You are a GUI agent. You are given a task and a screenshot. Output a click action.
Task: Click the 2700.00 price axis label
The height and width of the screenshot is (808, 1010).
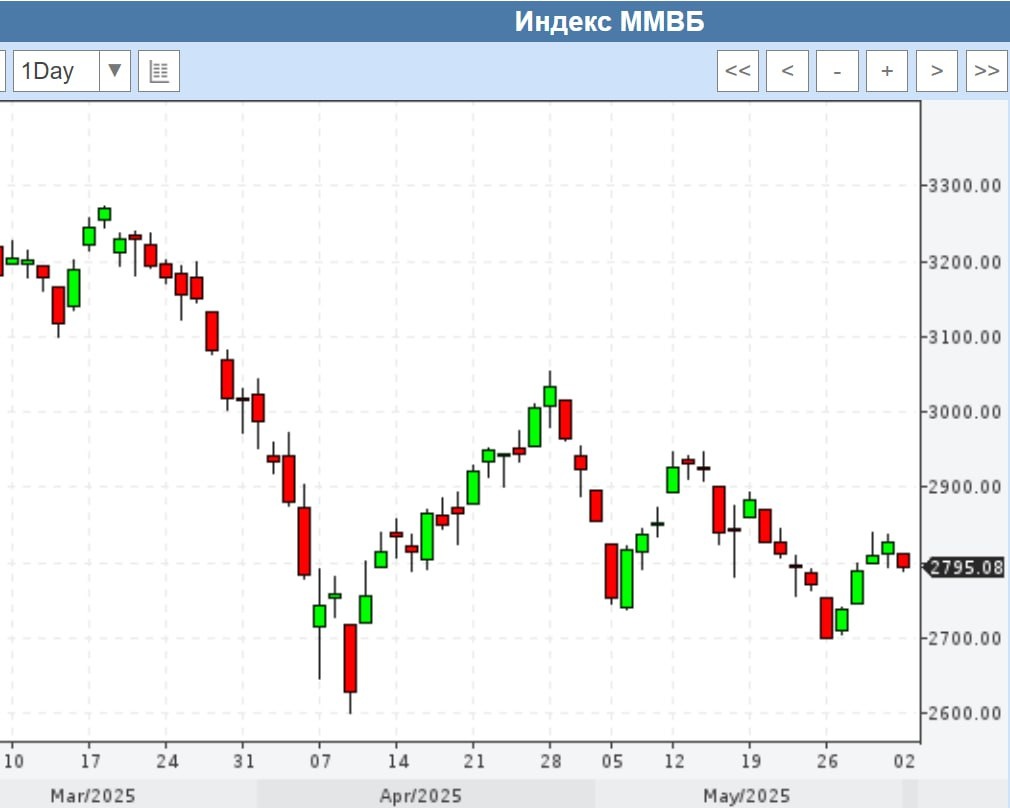964,638
